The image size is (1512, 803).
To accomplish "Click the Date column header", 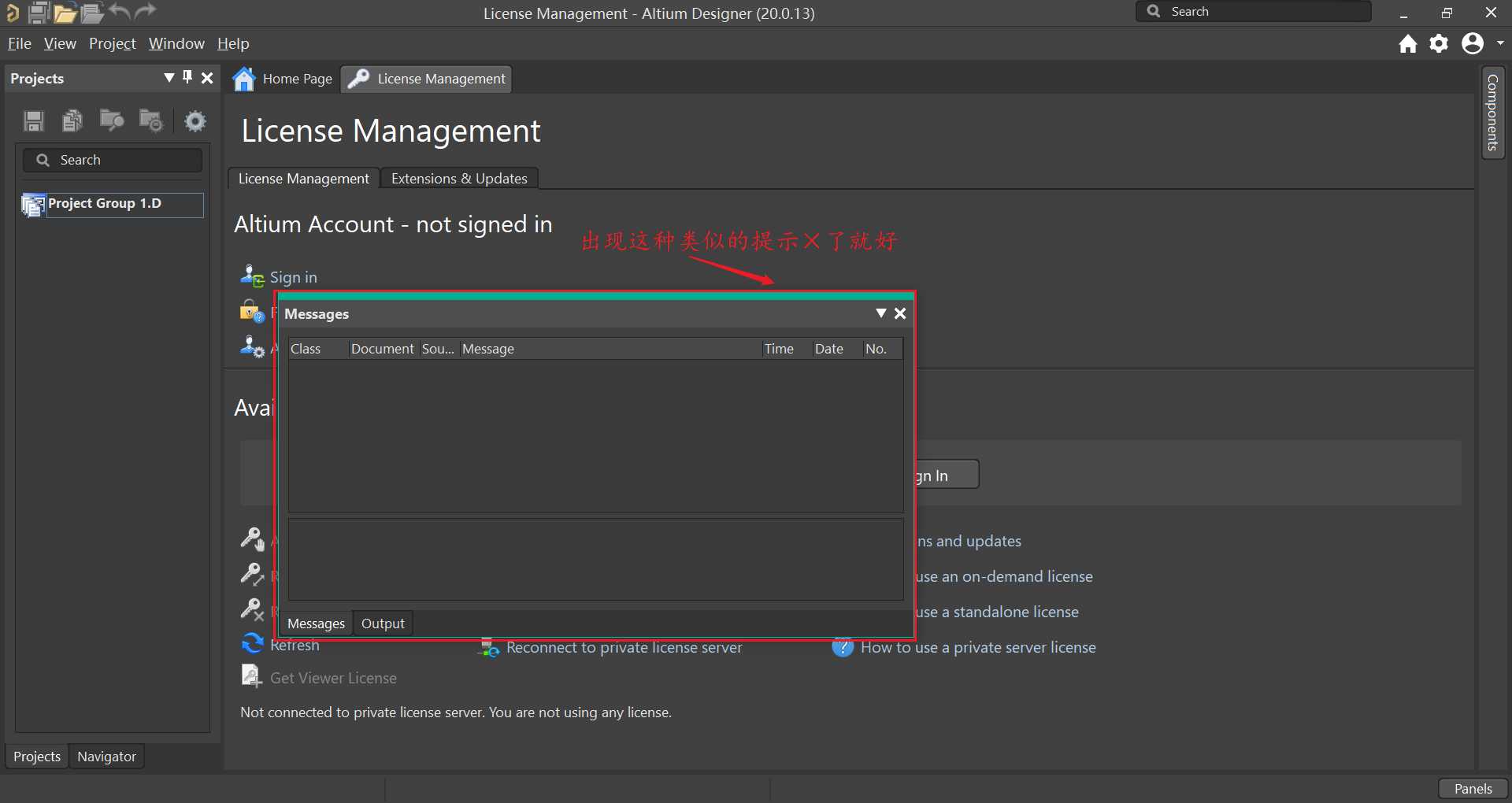I will coord(837,349).
